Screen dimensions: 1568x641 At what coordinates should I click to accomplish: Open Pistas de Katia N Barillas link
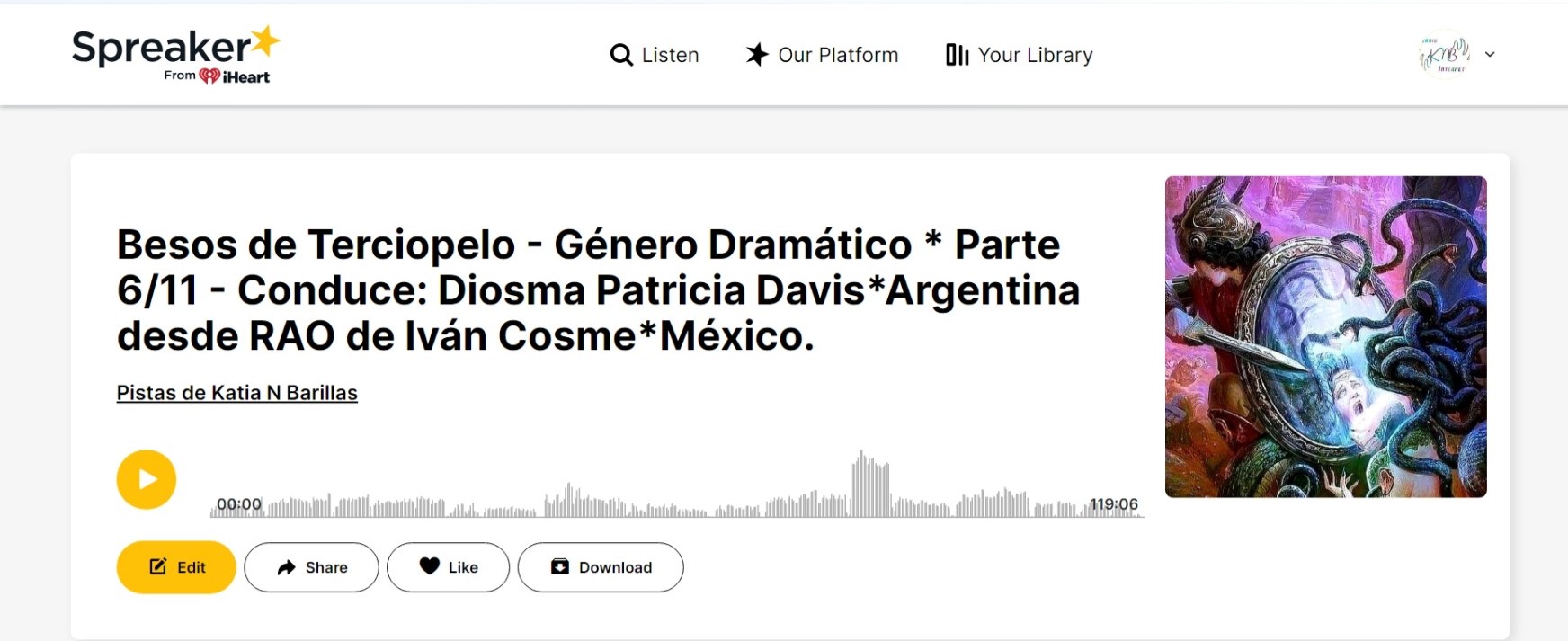(x=237, y=393)
